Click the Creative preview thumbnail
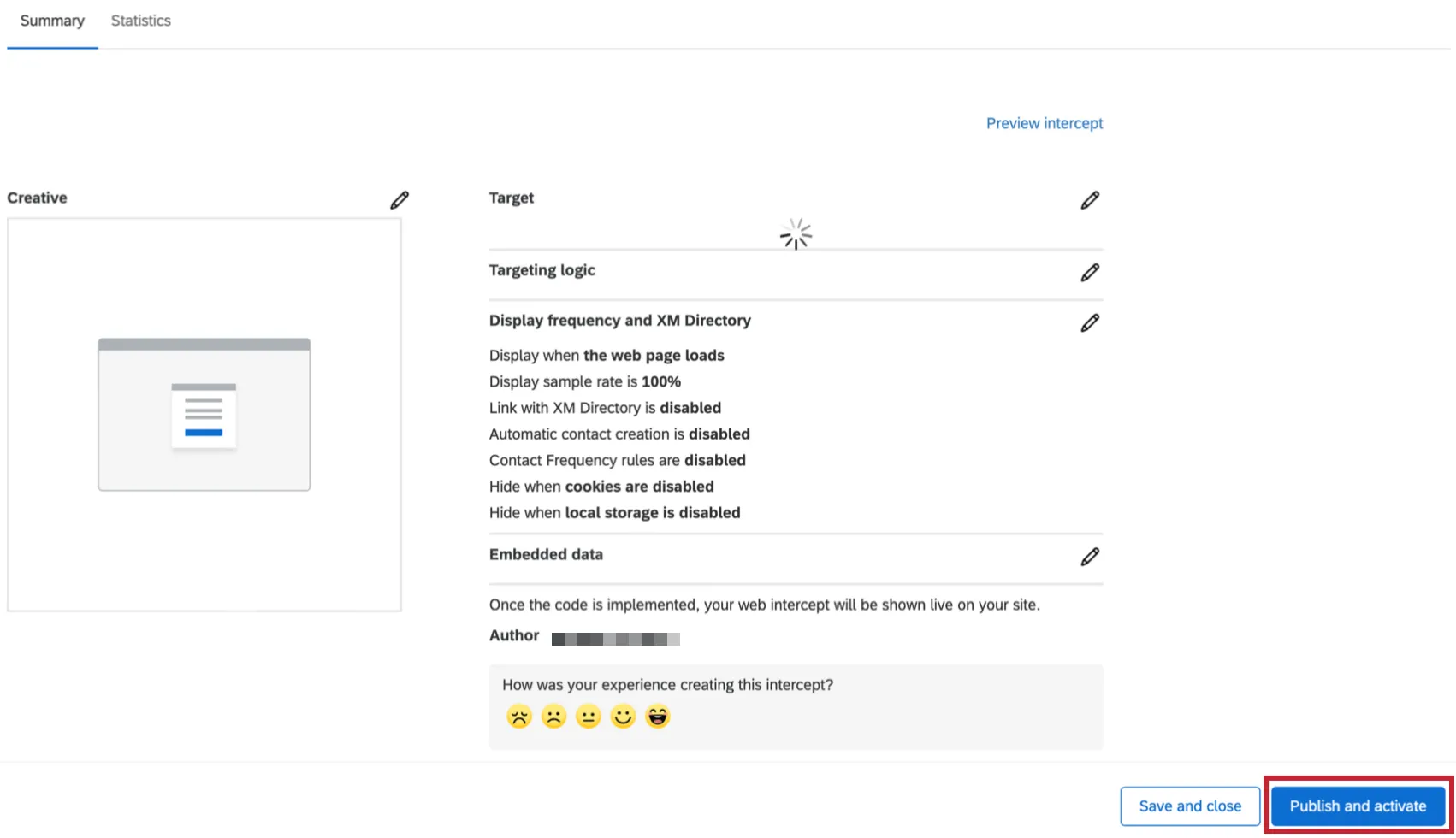The height and width of the screenshot is (838, 1456). click(204, 415)
